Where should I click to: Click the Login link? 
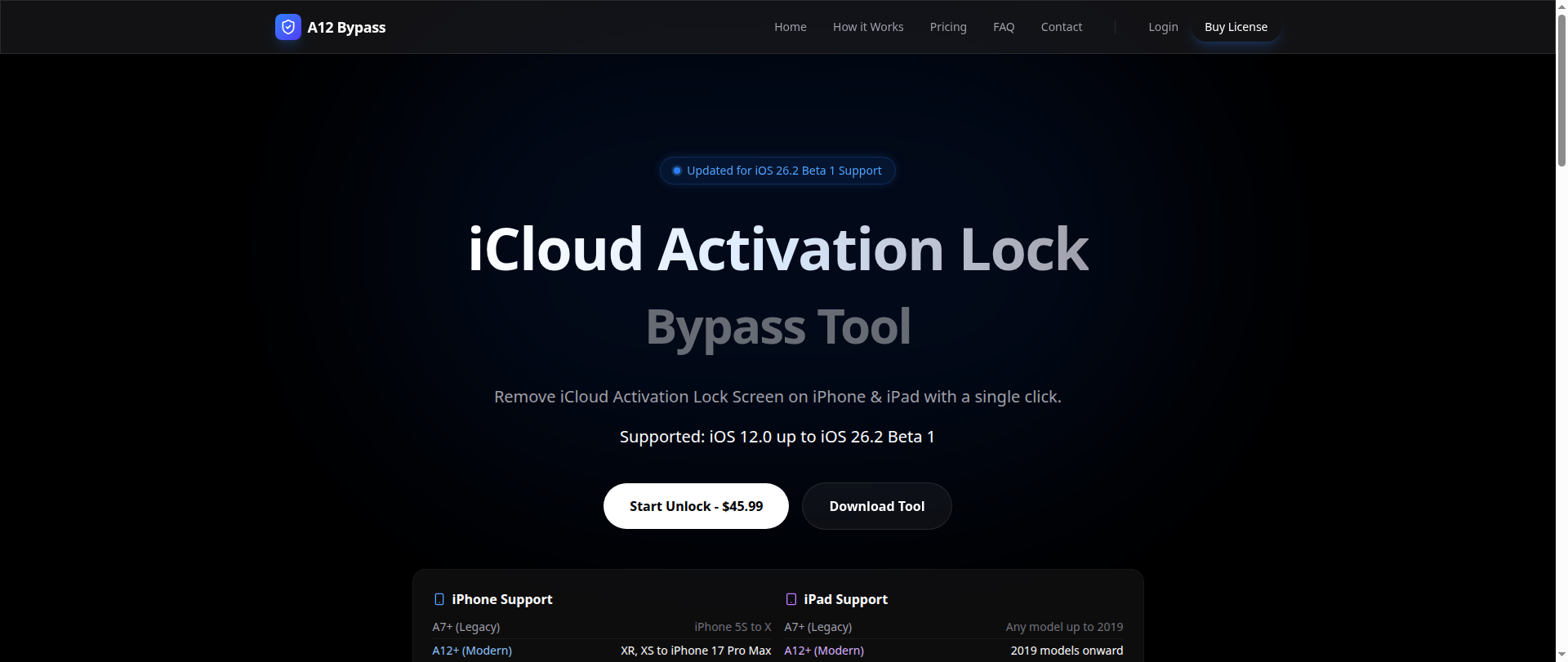[1162, 27]
